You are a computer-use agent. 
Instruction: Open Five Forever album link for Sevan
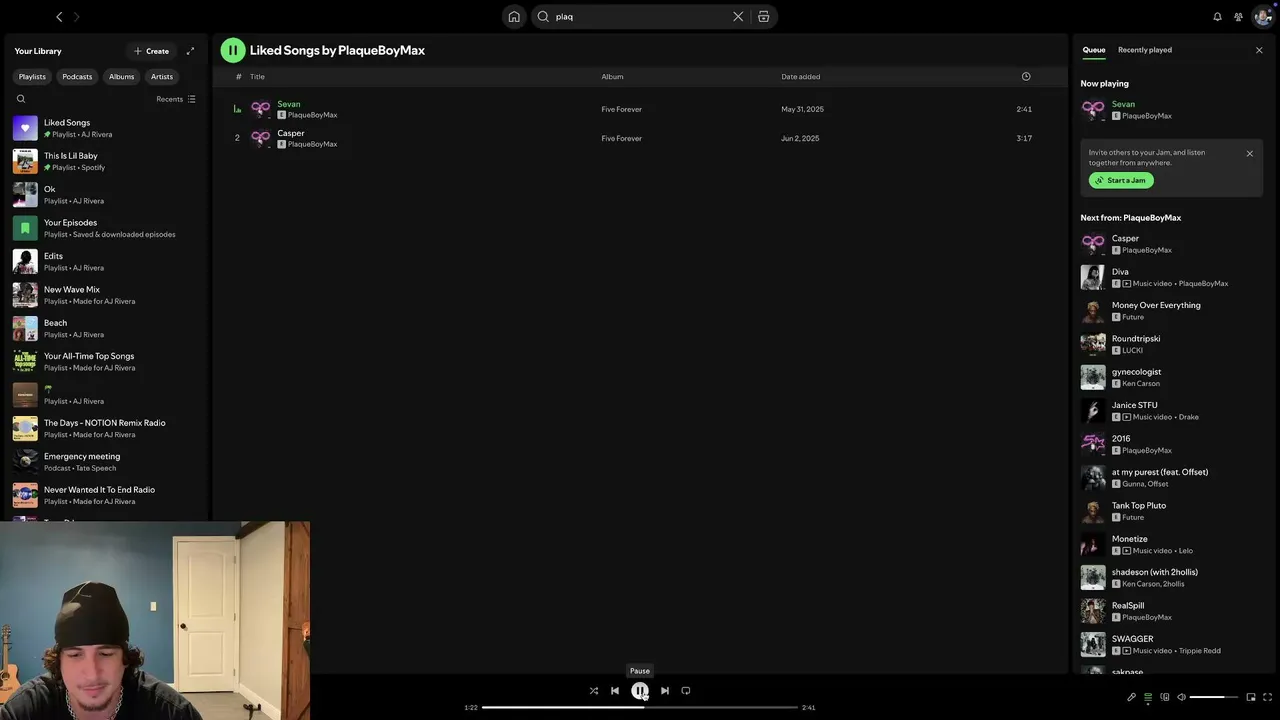coord(621,109)
